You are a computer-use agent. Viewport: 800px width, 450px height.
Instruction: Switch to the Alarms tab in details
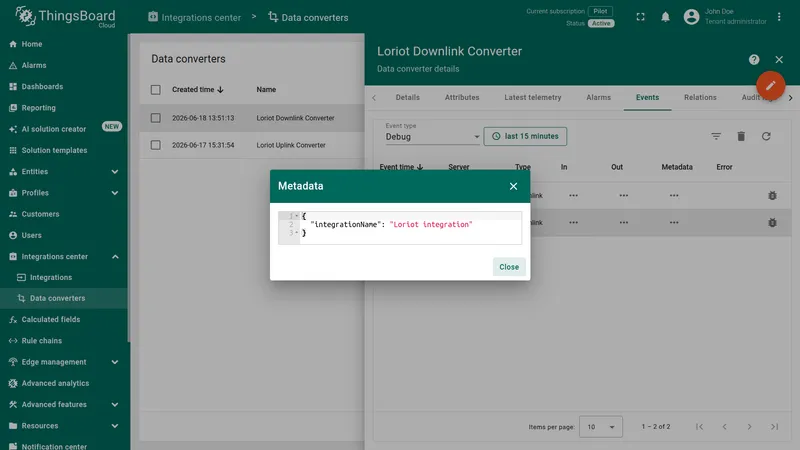[598, 97]
